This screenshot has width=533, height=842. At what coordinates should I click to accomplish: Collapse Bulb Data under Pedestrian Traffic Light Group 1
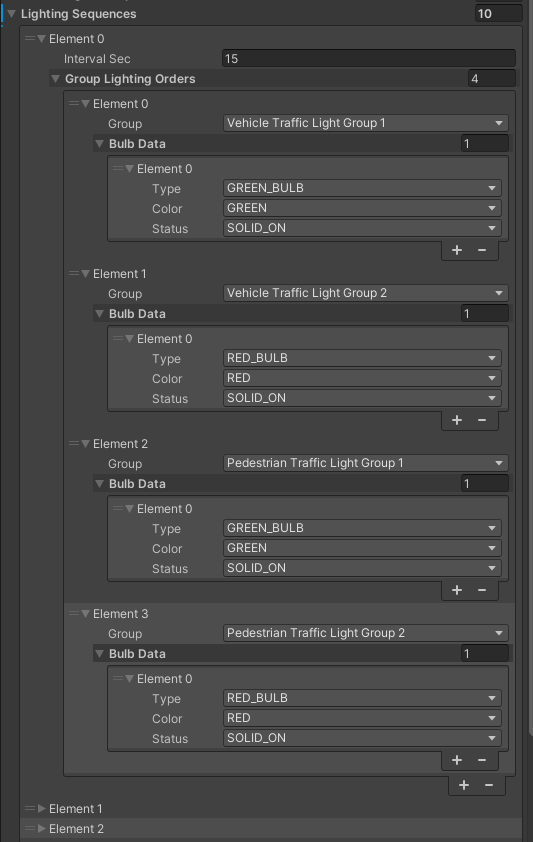(99, 484)
